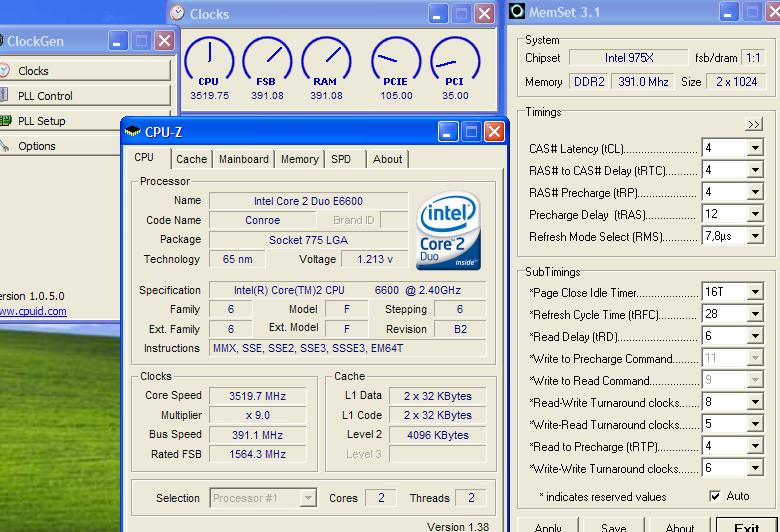Image resolution: width=780 pixels, height=532 pixels.
Task: Click the MemSet title bar icon
Action: coord(517,10)
